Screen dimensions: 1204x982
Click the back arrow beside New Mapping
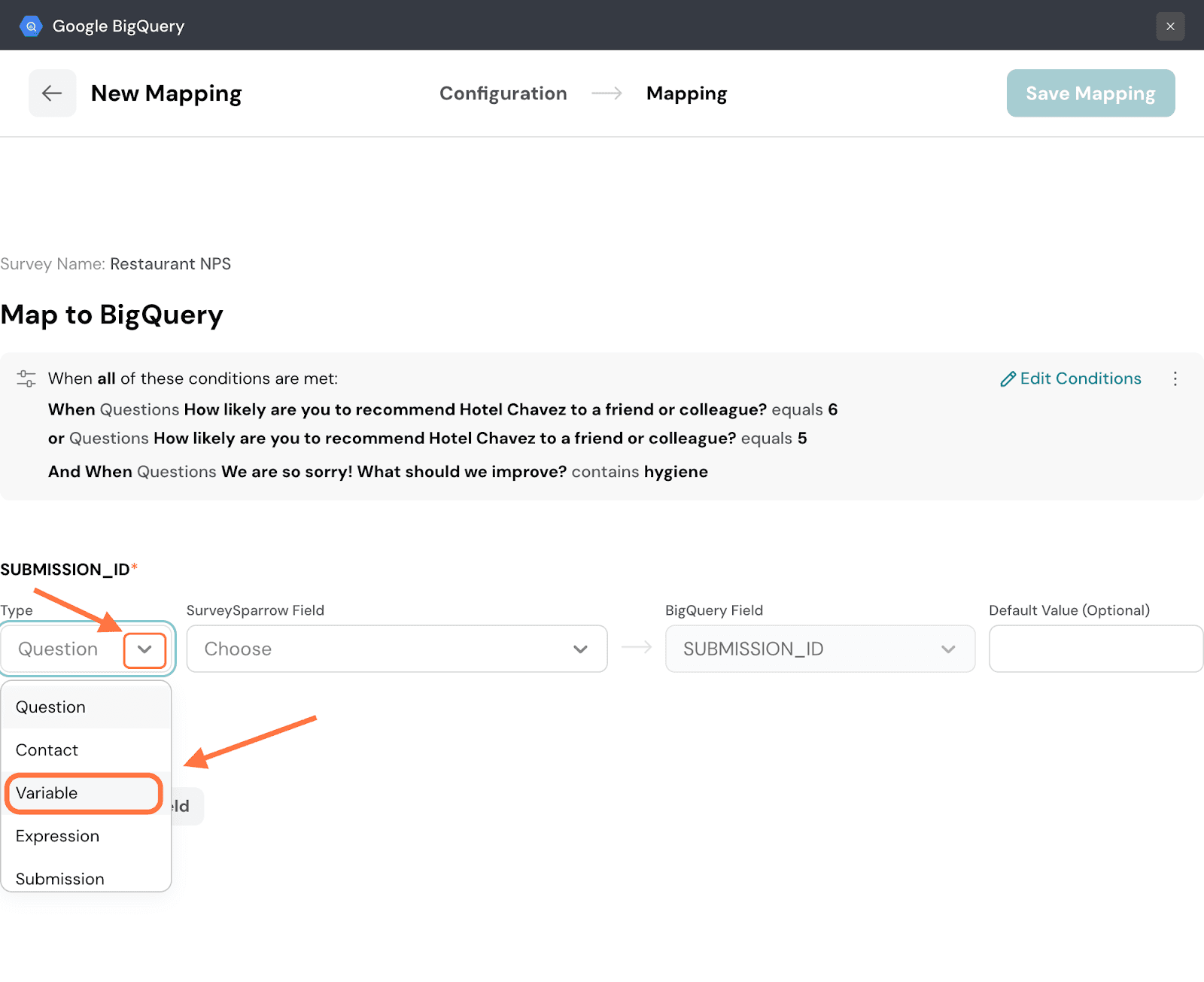click(x=52, y=93)
